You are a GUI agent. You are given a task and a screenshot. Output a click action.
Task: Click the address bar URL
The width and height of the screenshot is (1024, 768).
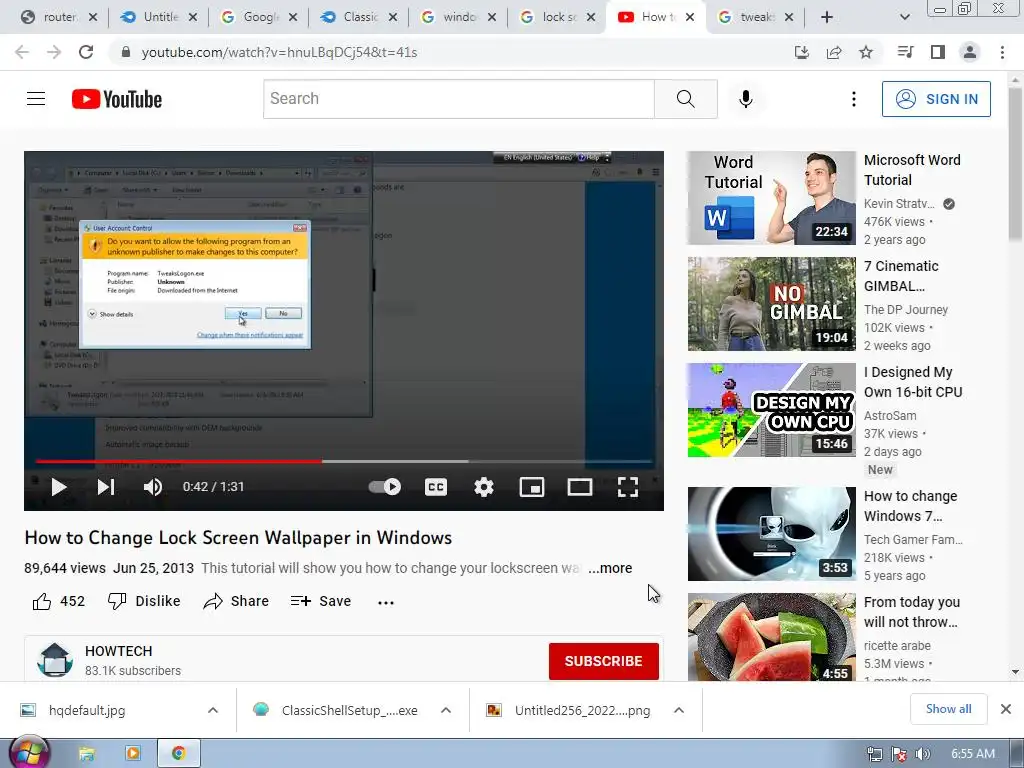point(280,52)
